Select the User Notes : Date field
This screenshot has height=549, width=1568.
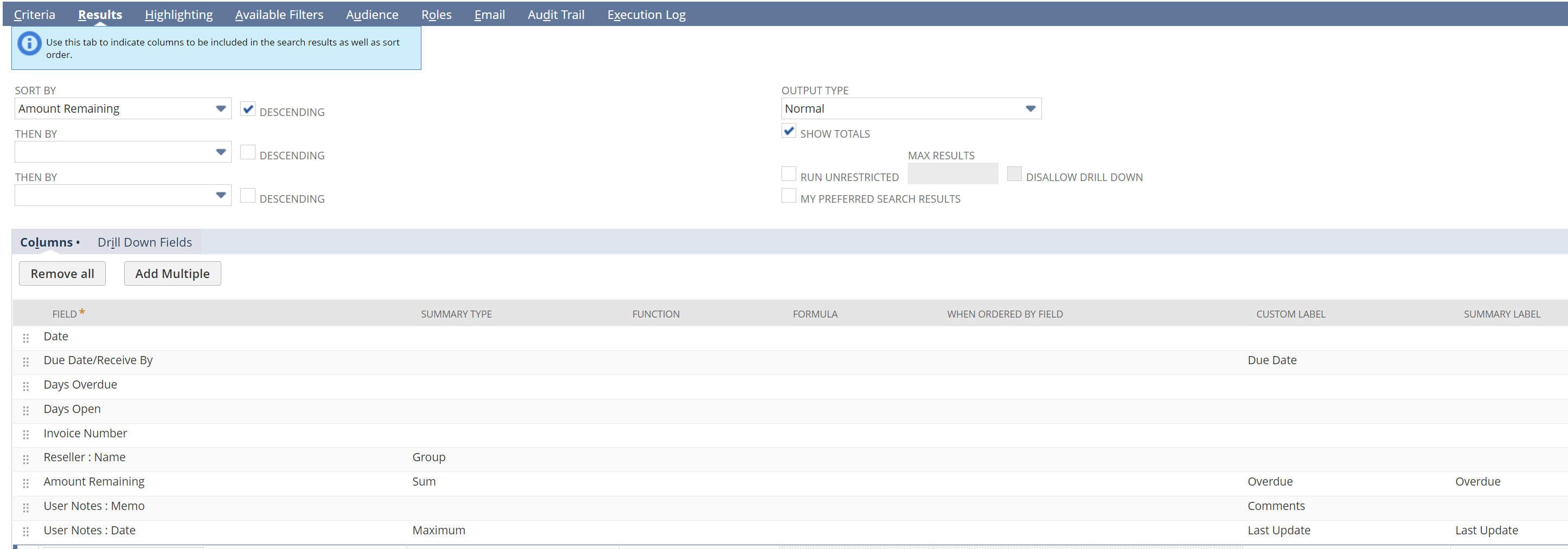tap(89, 530)
